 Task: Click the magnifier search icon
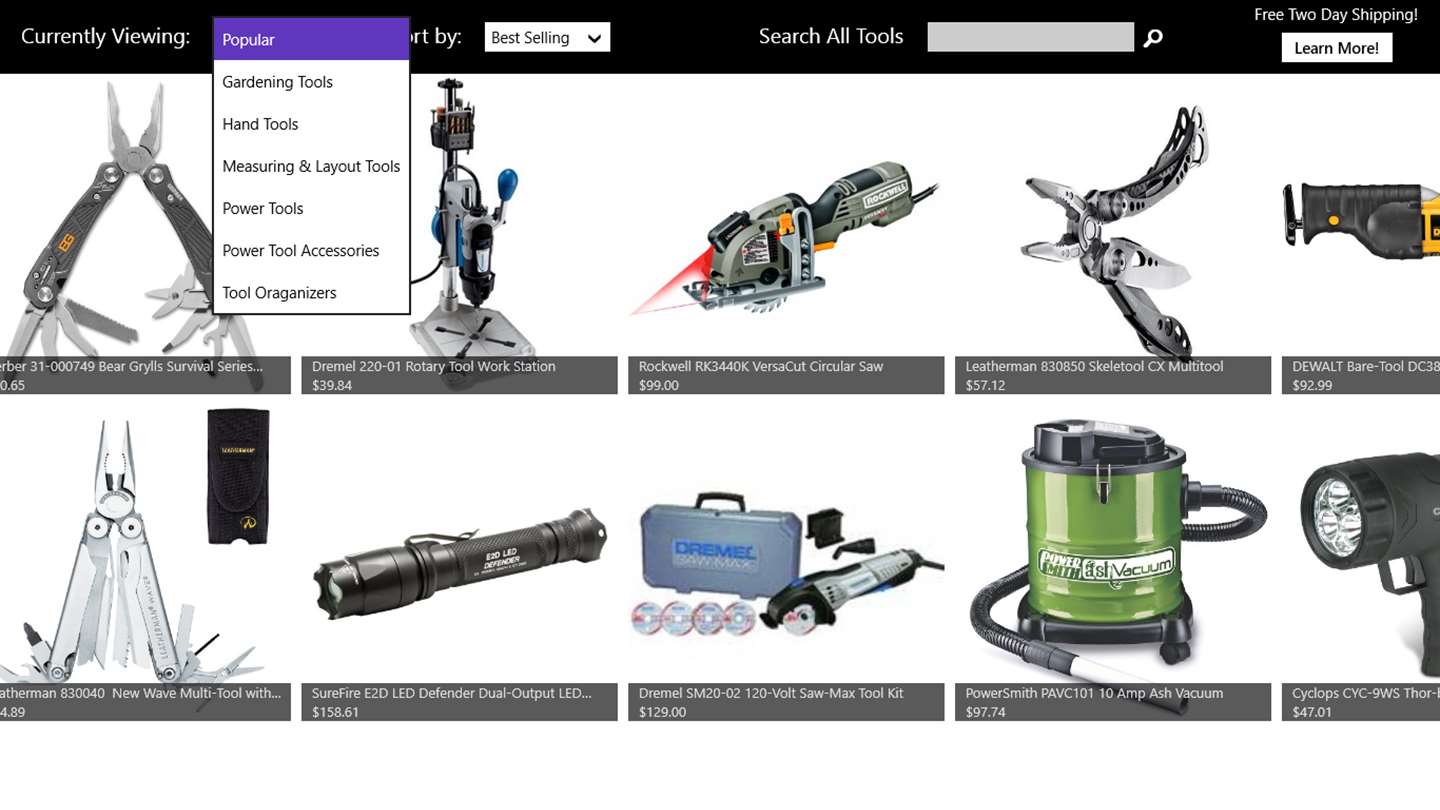click(1153, 38)
